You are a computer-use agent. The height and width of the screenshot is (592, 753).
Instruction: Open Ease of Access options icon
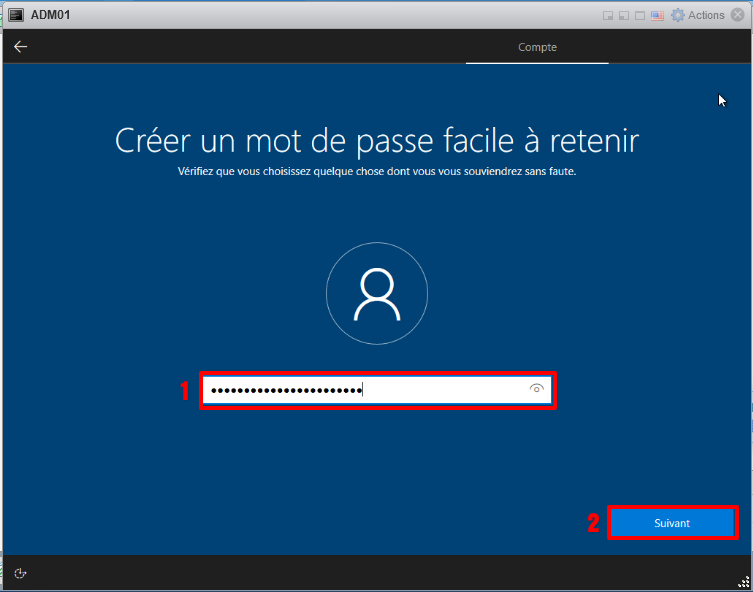(20, 573)
